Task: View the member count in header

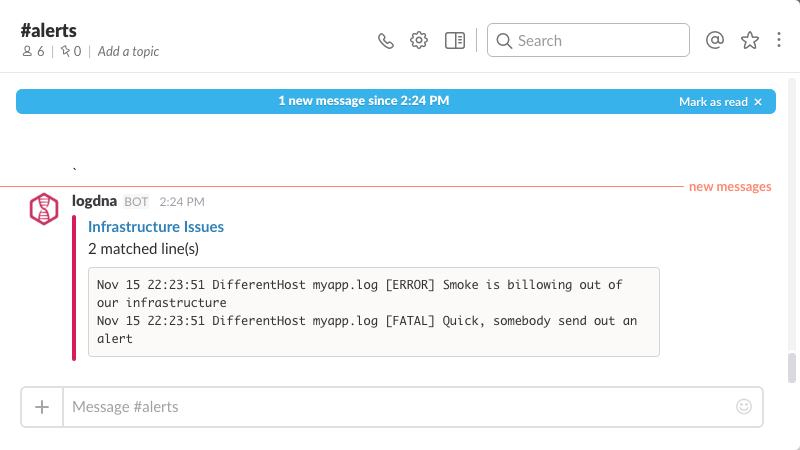Action: coord(33,52)
